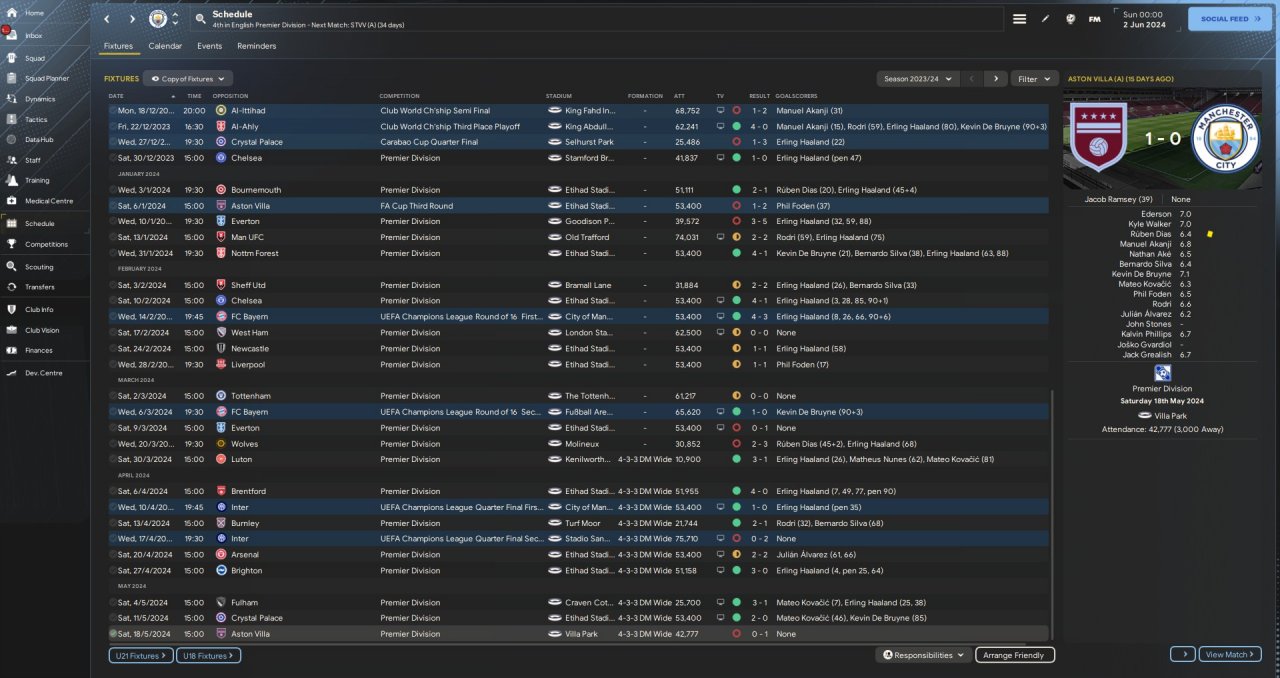Click the Manchester City club badge in top bar
The height and width of the screenshot is (678, 1280).
158,19
